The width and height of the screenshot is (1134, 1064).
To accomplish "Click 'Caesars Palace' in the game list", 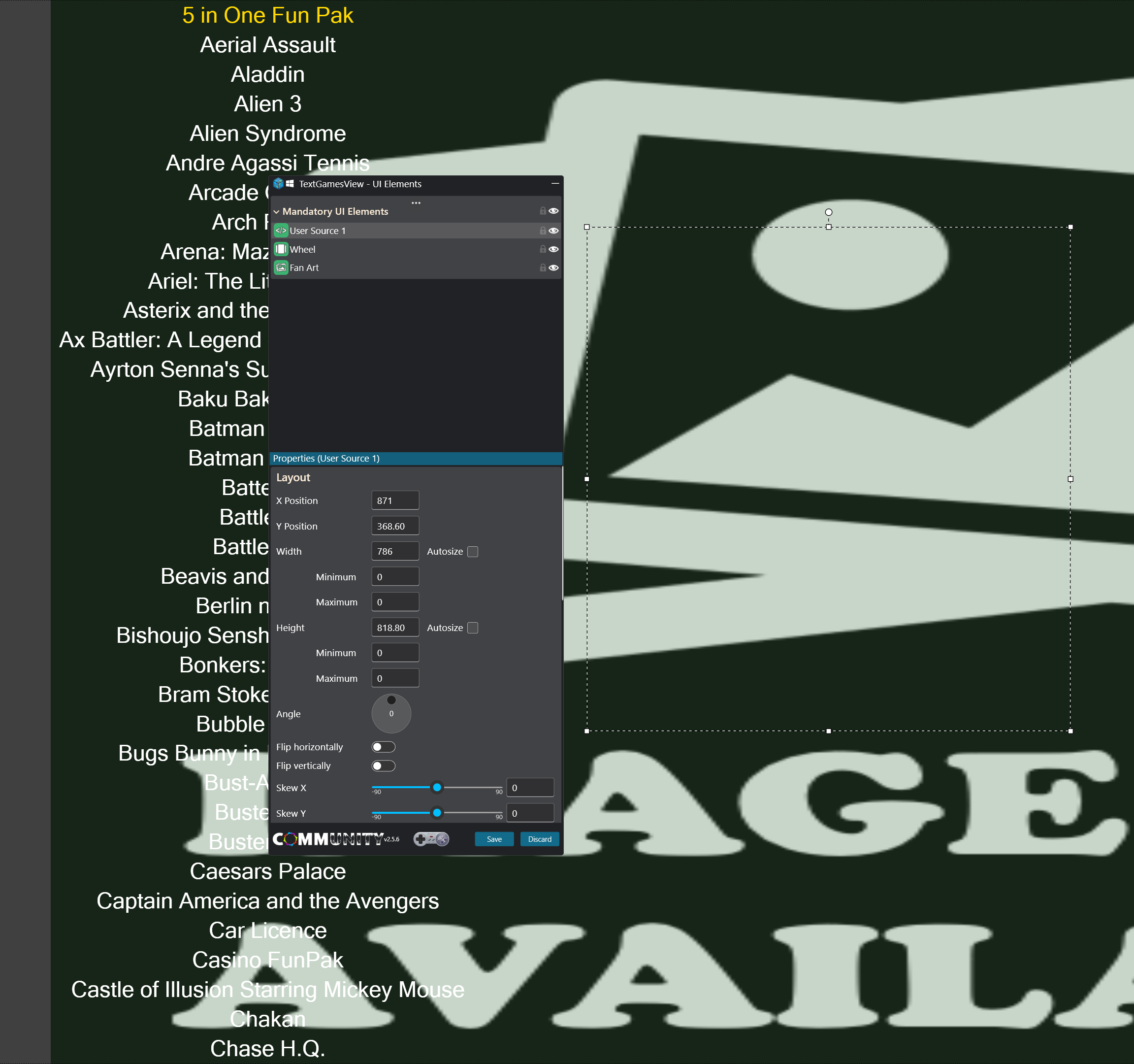I will point(267,872).
